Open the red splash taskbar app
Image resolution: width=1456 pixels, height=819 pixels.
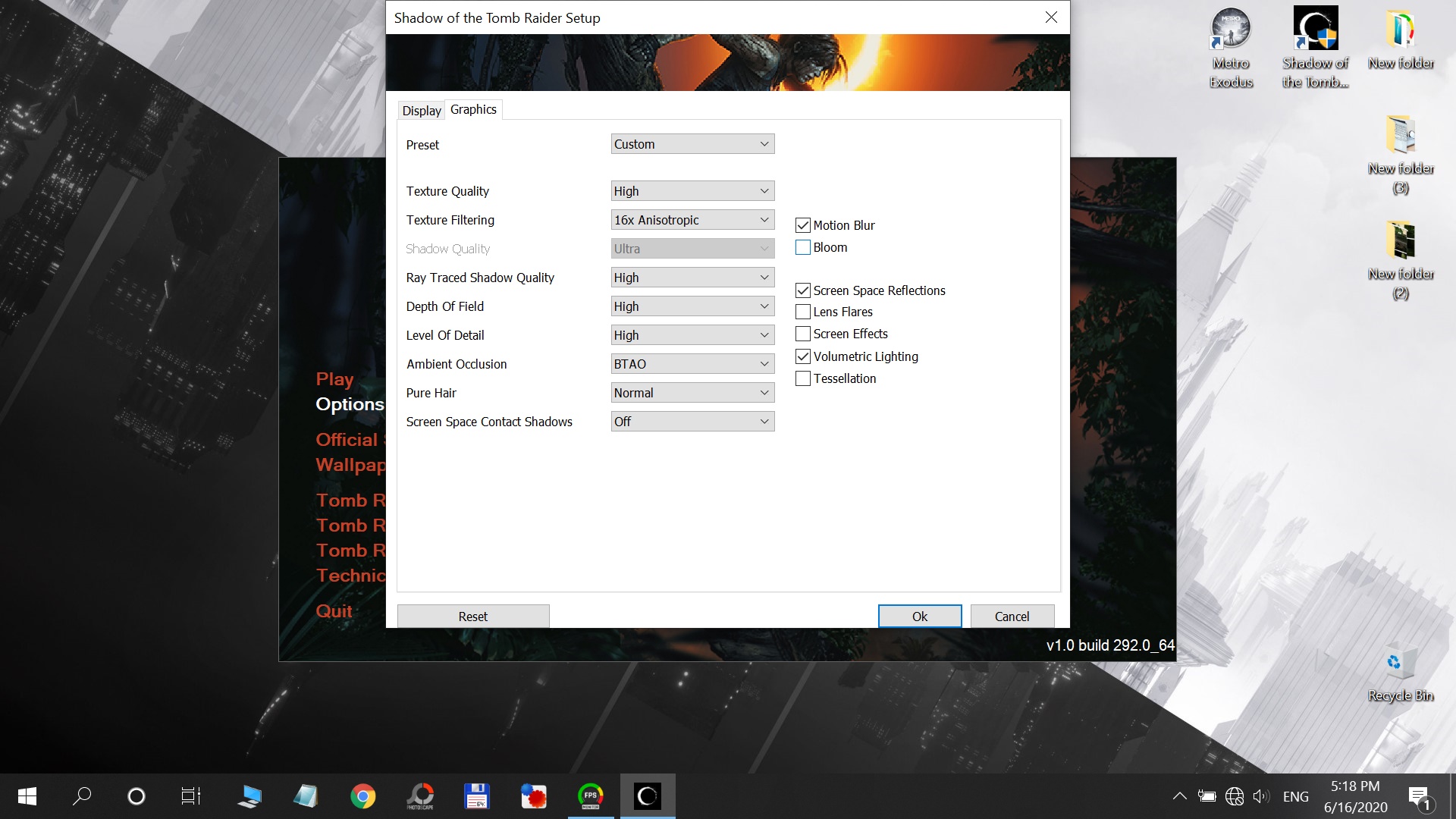[534, 796]
